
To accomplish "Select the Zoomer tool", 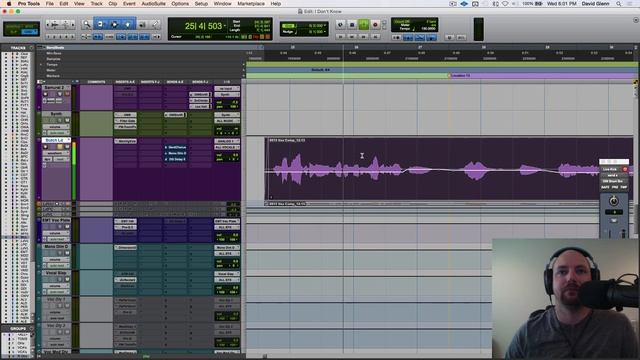I will pyautogui.click(x=87, y=24).
